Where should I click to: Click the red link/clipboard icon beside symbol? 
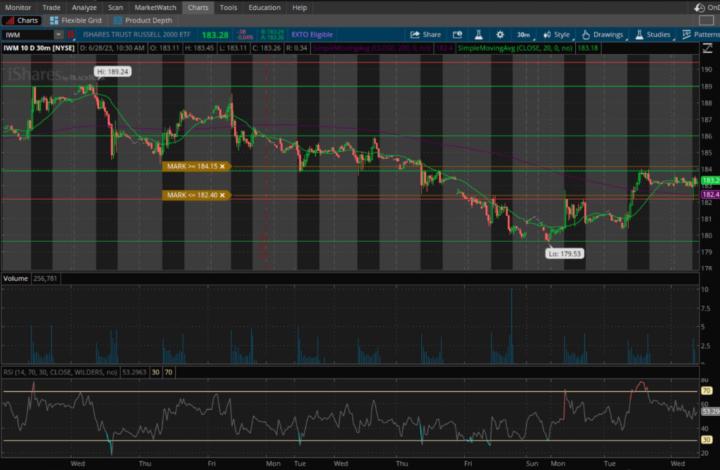71,34
